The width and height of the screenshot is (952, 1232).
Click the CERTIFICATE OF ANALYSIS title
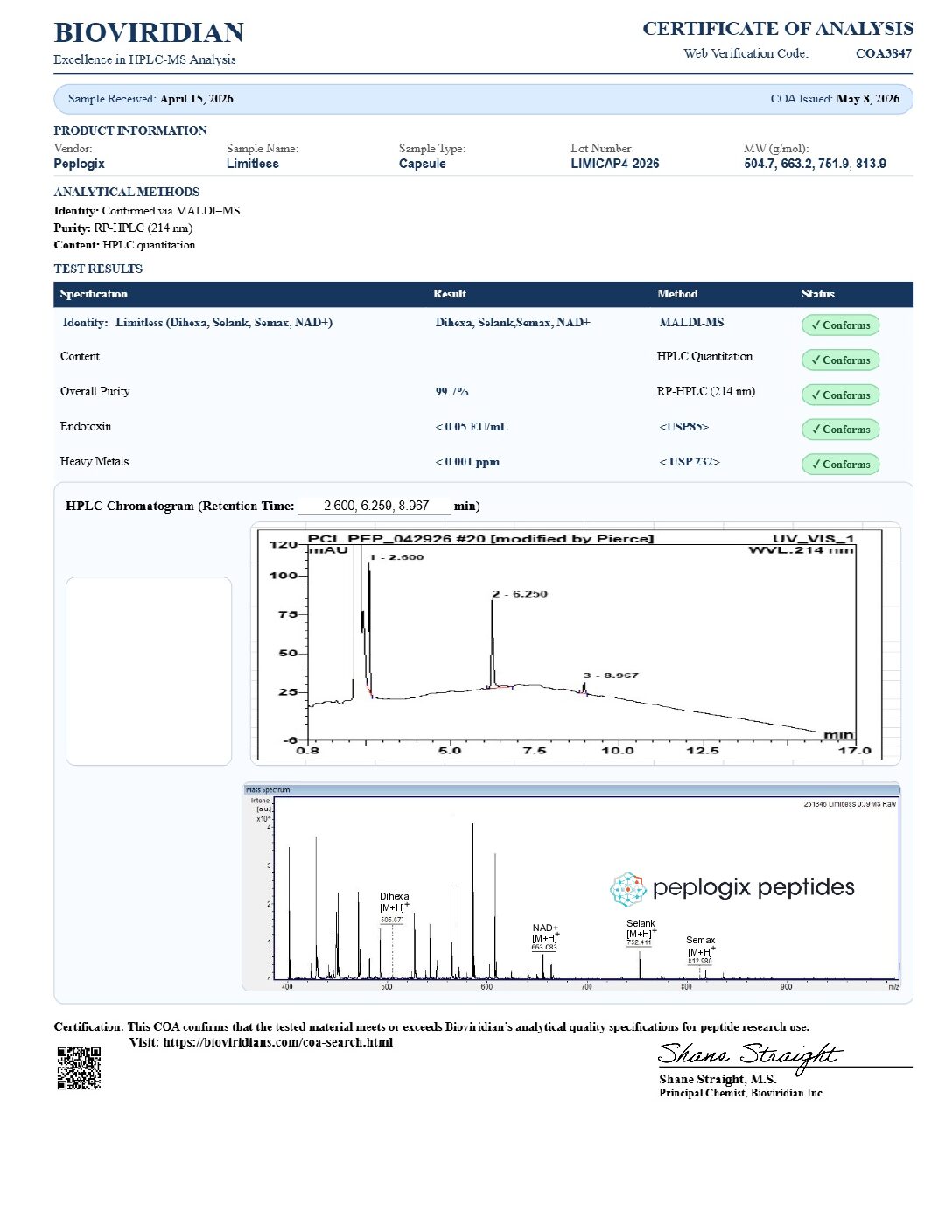[778, 29]
